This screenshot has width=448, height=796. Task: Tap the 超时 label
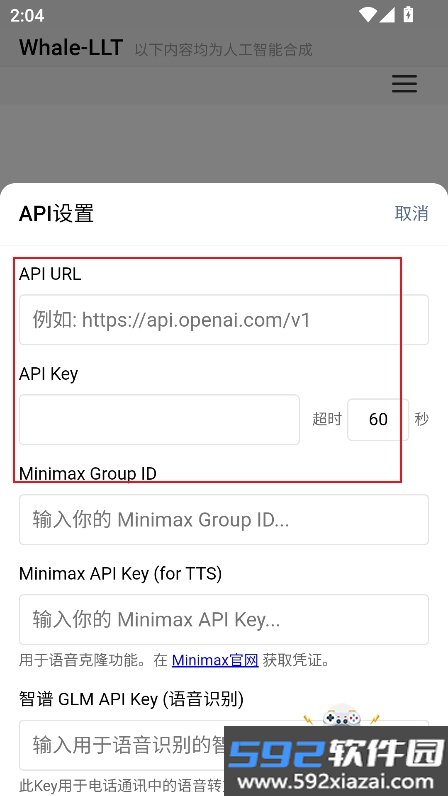coord(327,419)
